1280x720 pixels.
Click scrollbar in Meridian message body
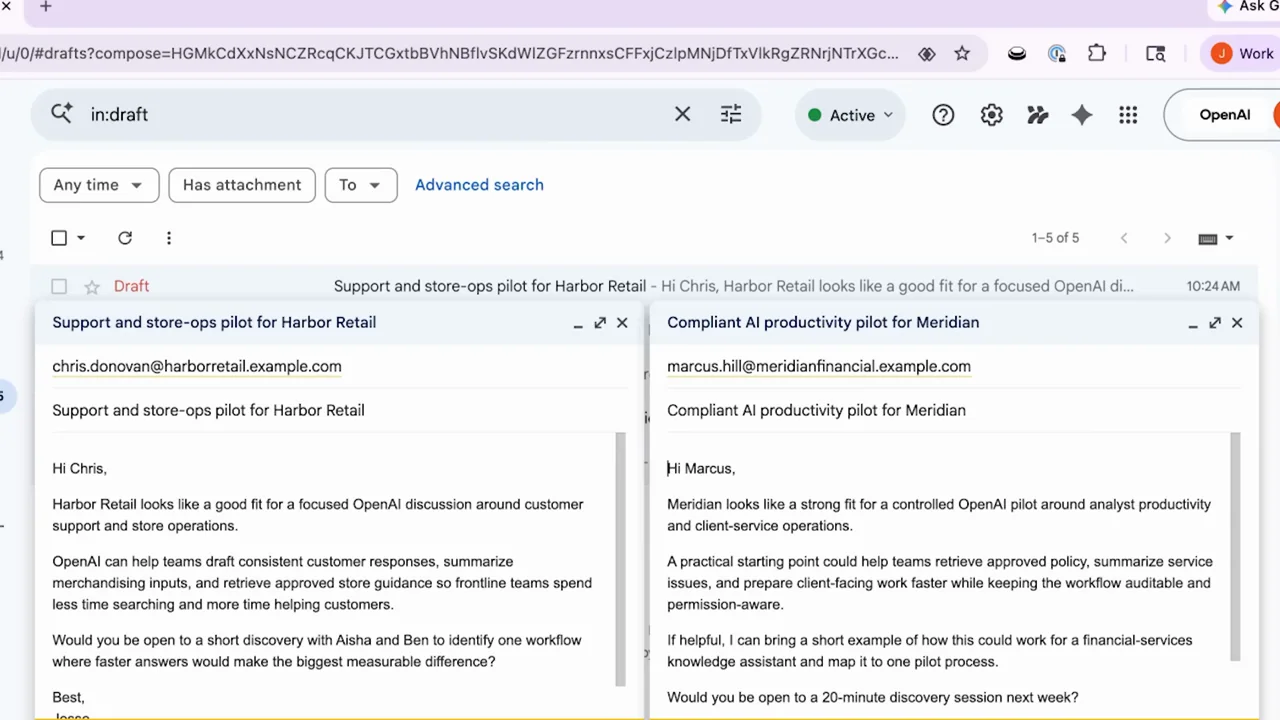click(x=1235, y=546)
